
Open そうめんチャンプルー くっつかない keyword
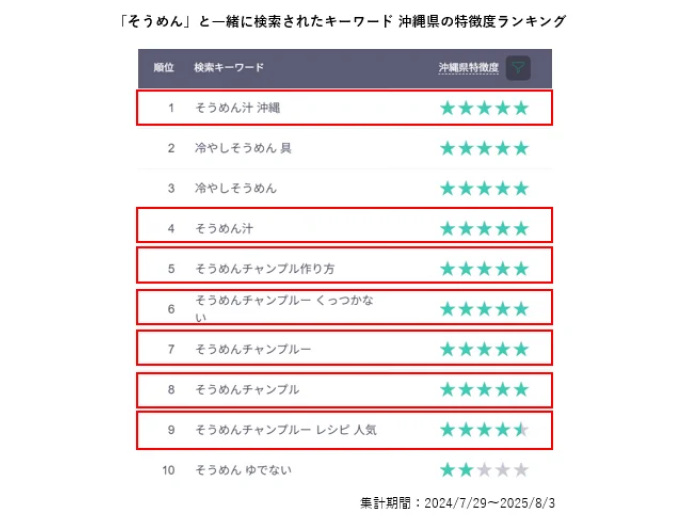pyautogui.click(x=284, y=308)
